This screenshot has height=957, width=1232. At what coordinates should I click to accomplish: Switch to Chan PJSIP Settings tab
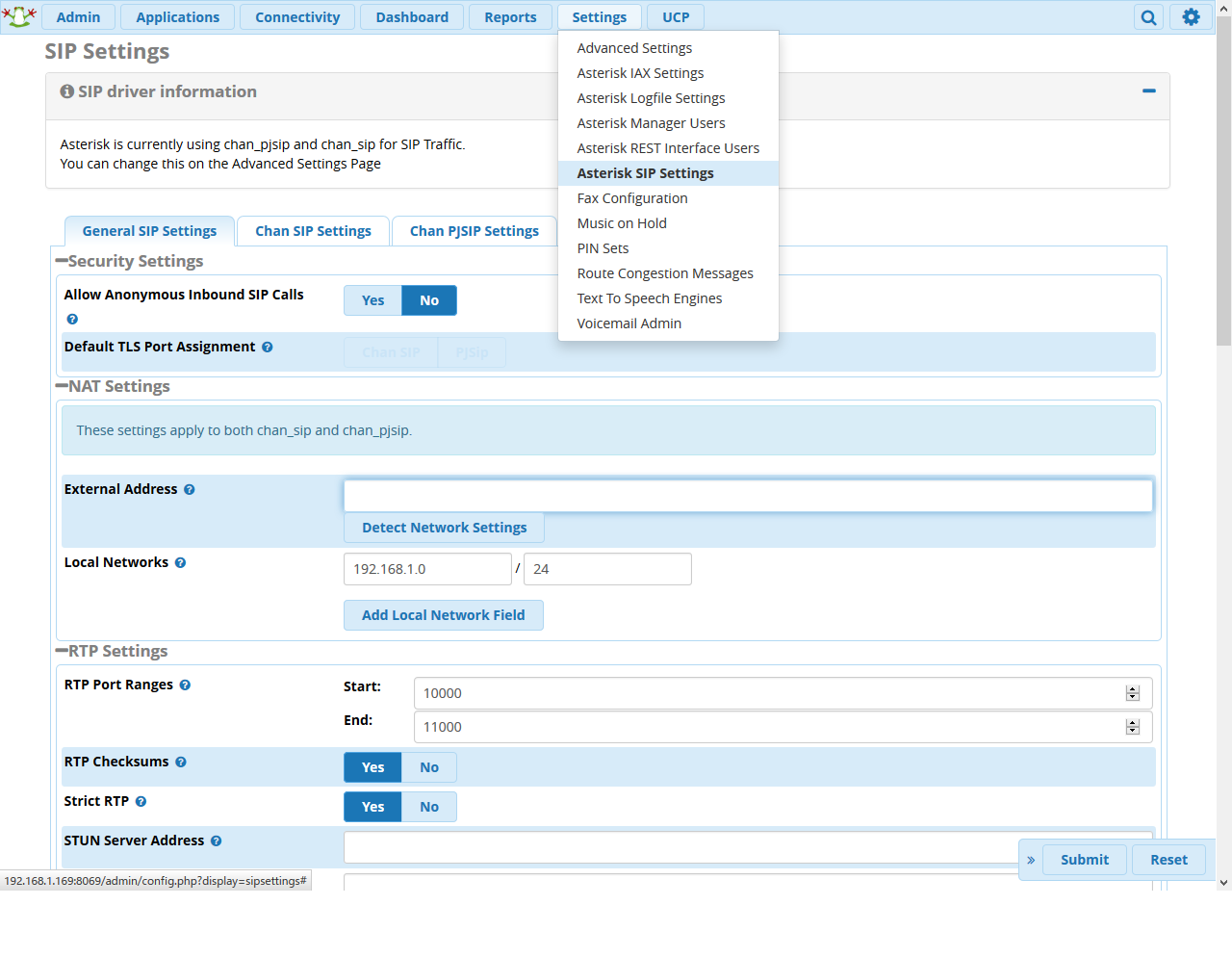(475, 231)
